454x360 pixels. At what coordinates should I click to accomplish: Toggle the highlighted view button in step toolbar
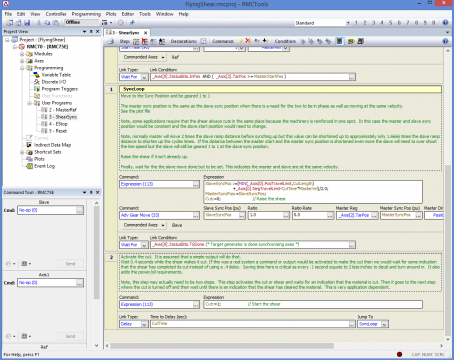(x=340, y=41)
